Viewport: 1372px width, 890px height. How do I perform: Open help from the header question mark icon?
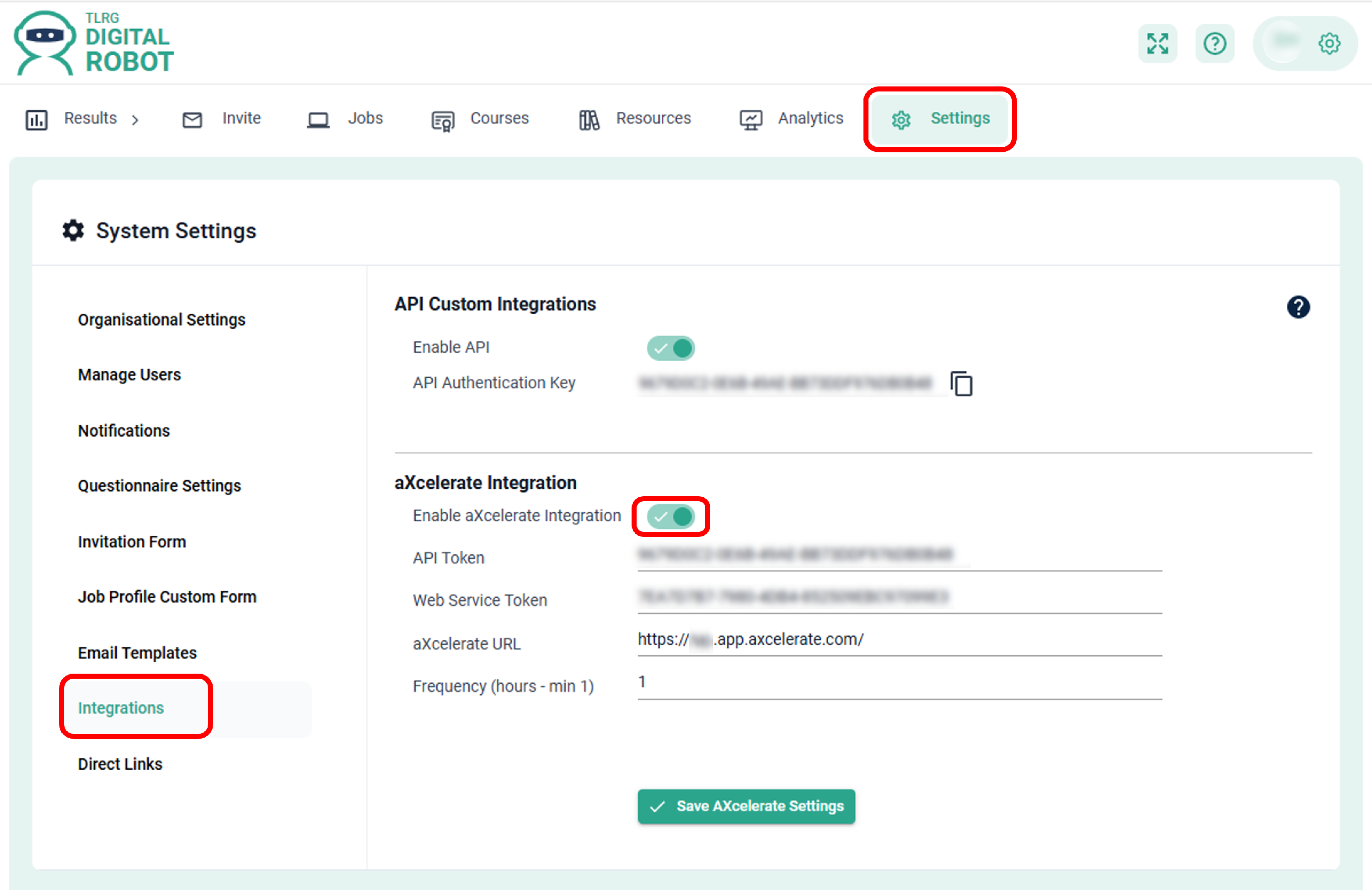point(1215,43)
